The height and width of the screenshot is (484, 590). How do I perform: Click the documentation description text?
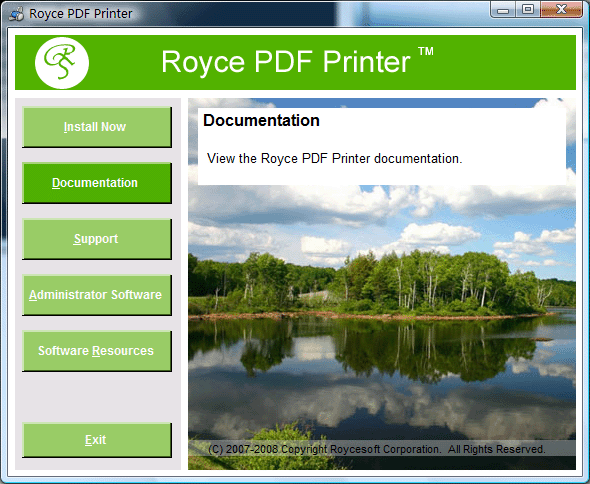click(335, 158)
